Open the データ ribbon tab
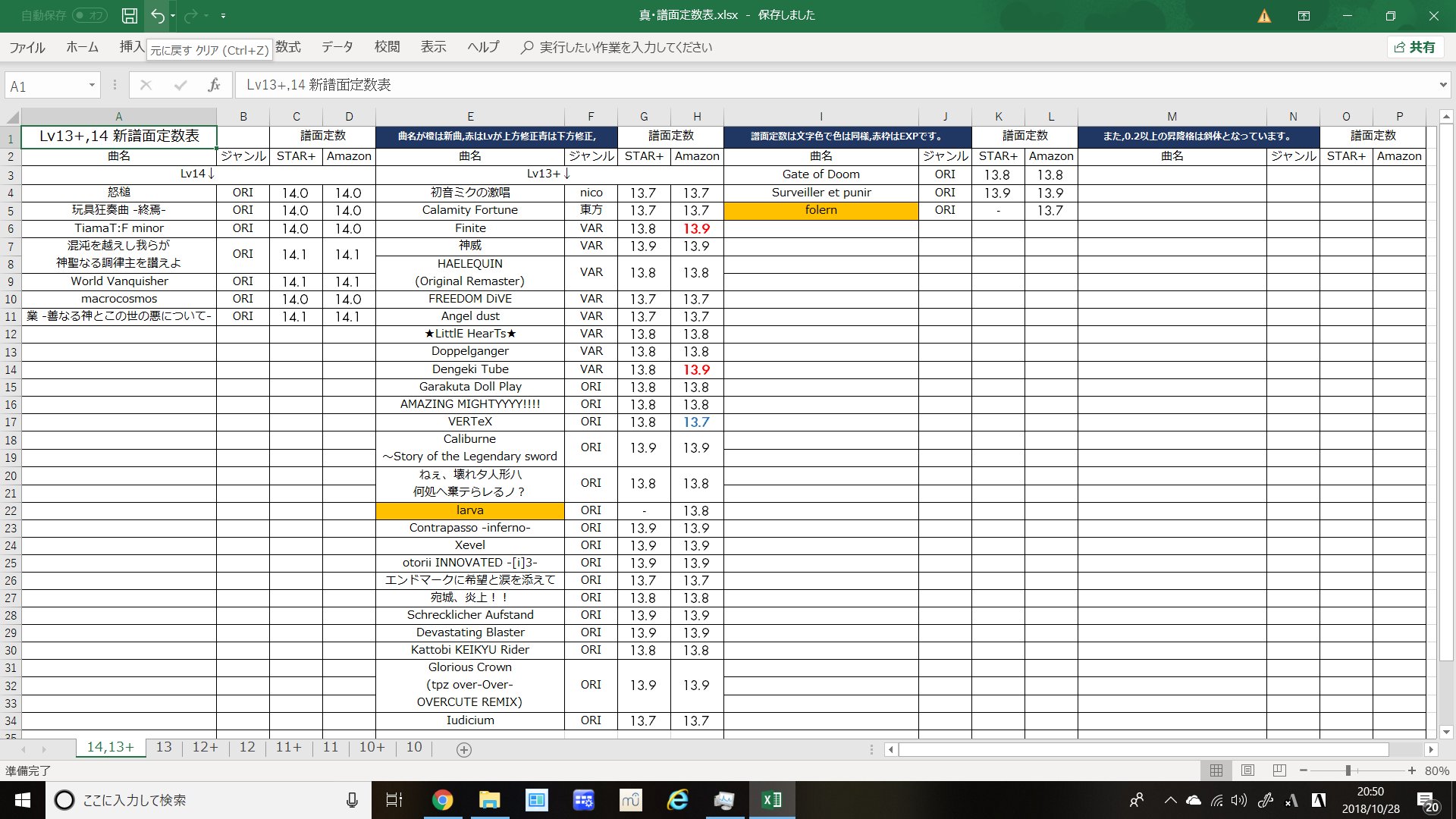Image resolution: width=1456 pixels, height=819 pixels. click(x=337, y=47)
